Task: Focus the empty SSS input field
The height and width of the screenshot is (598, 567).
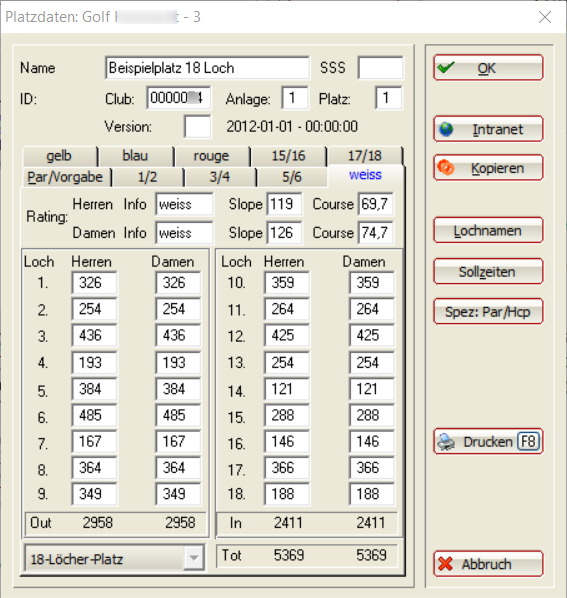Action: (380, 68)
